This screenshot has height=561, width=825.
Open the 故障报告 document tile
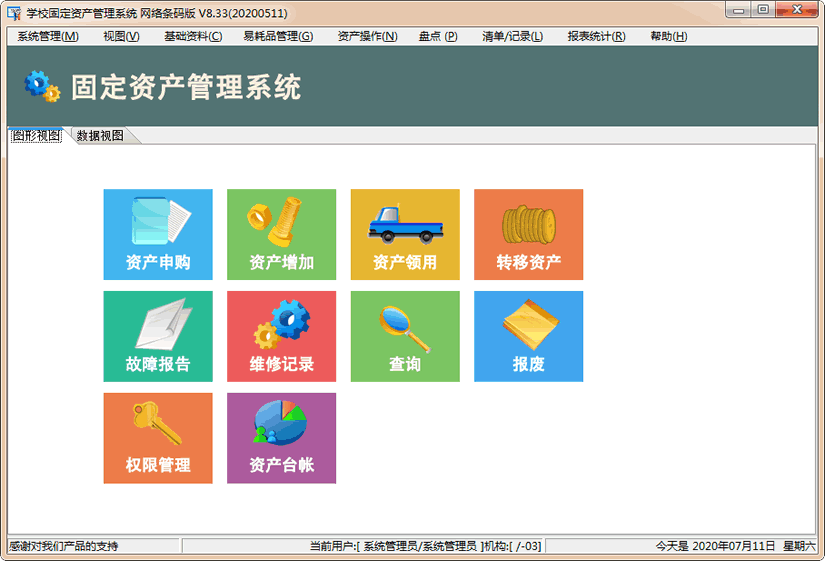point(158,336)
